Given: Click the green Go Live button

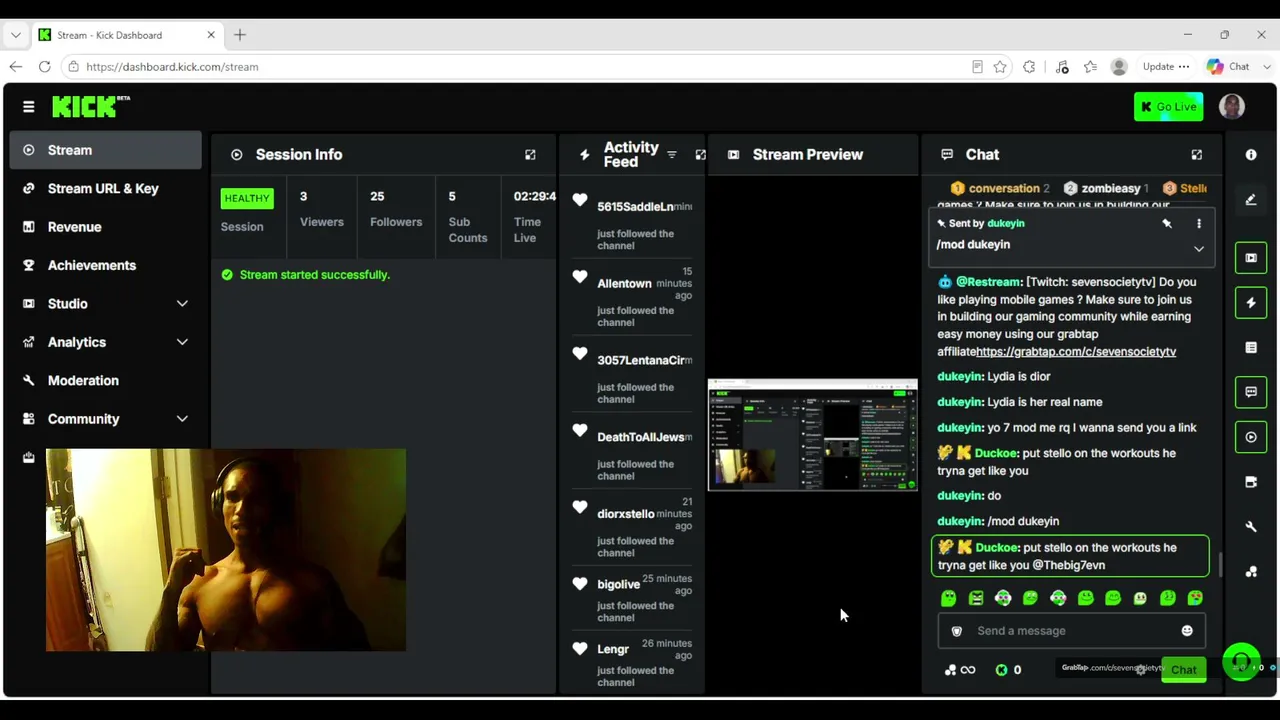Looking at the screenshot, I should pyautogui.click(x=1168, y=107).
